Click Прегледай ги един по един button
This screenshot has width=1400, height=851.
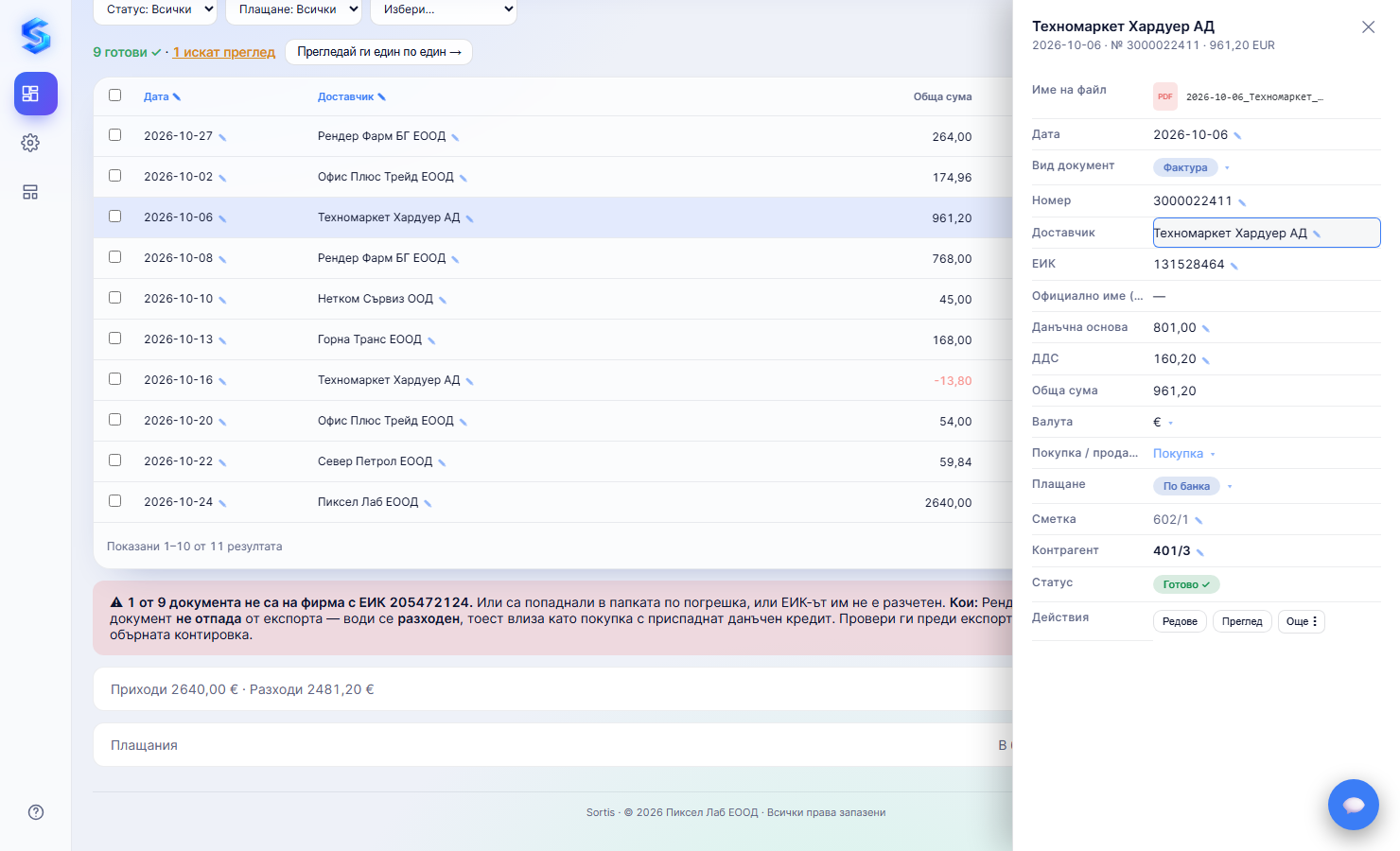(x=378, y=52)
